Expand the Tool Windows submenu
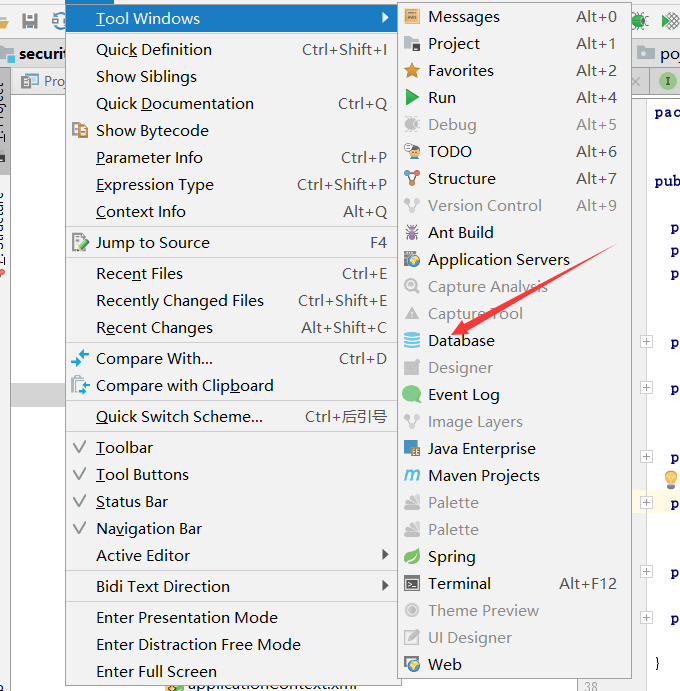Screen dimensions: 680x691 (231, 19)
